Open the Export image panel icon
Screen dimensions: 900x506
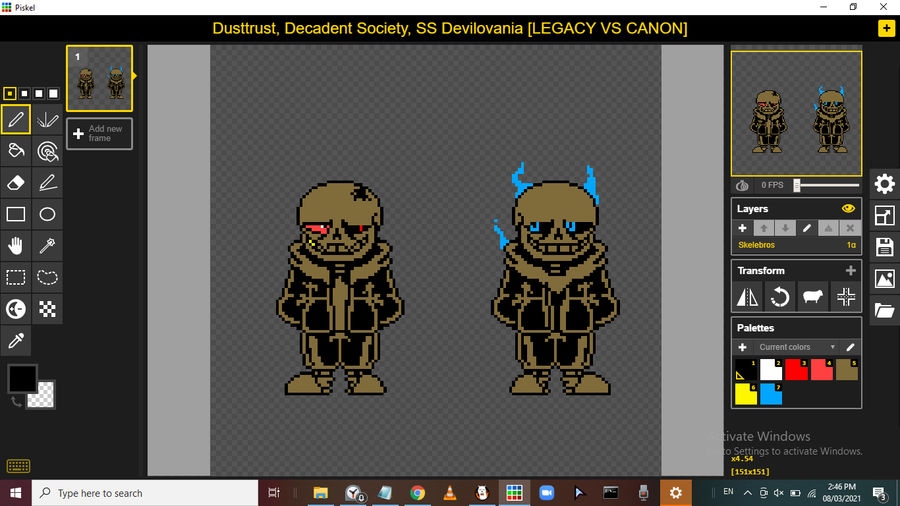(x=885, y=279)
